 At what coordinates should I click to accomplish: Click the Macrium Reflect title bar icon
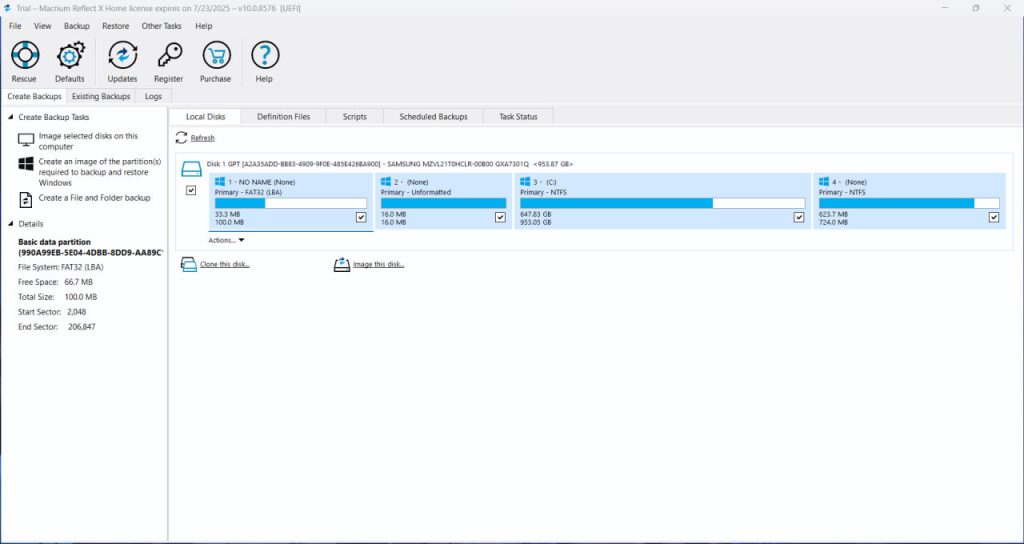tap(7, 8)
